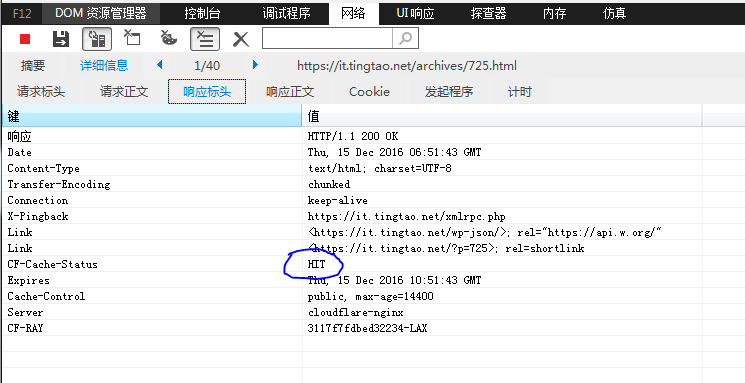Select the Expires header key
745x383 pixels.
pyautogui.click(x=29, y=281)
